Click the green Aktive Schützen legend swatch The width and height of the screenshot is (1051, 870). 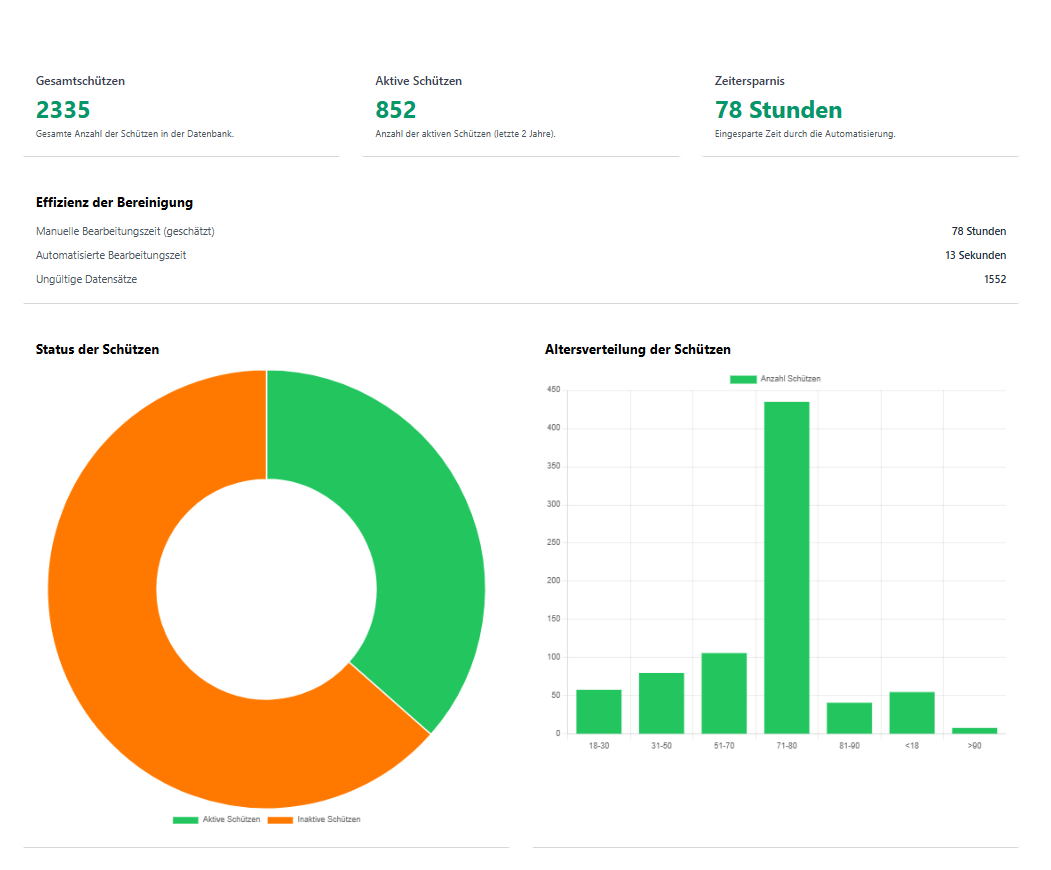point(186,819)
